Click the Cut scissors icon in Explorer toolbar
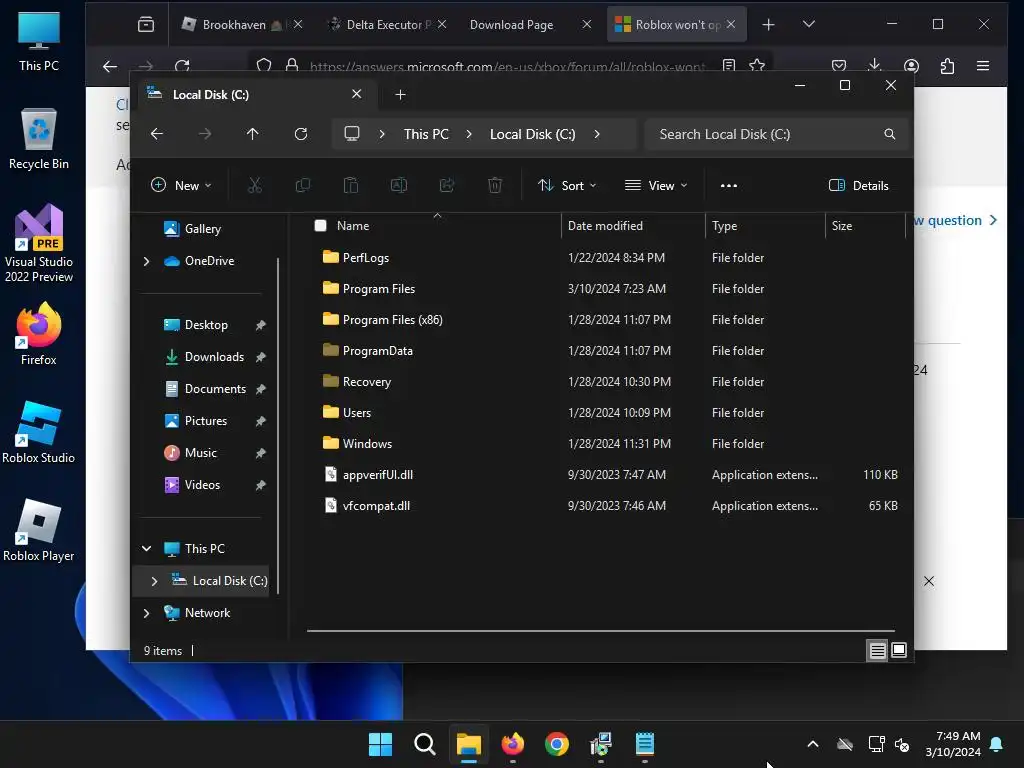This screenshot has height=768, width=1024. click(255, 185)
